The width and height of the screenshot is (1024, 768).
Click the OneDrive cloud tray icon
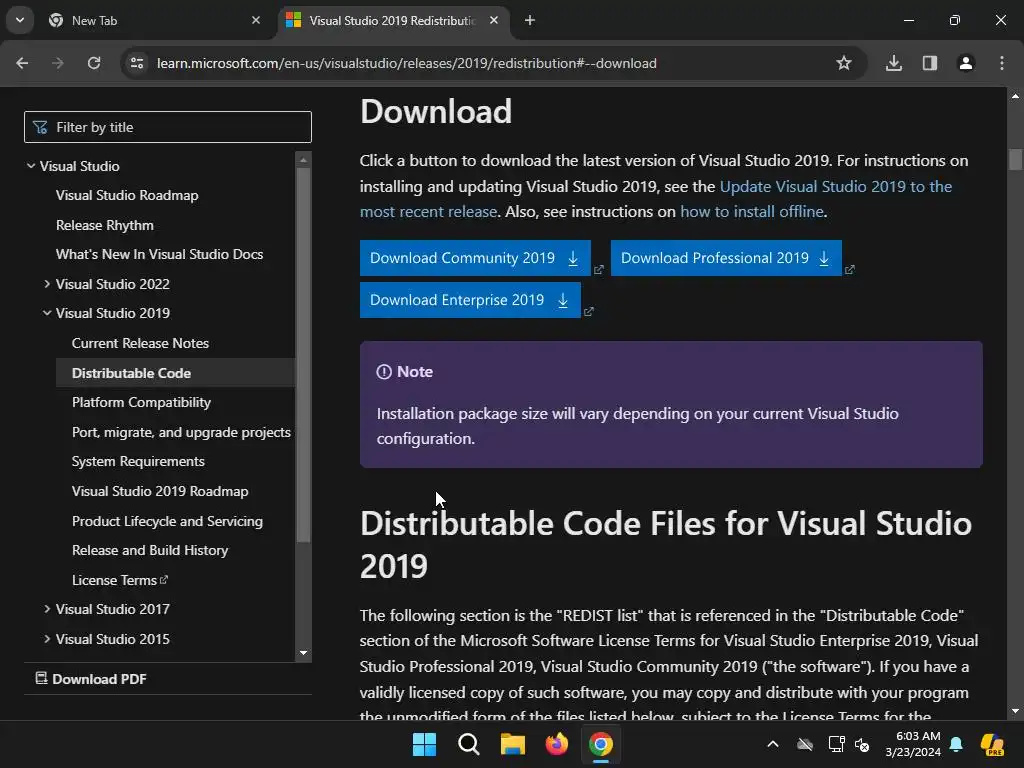pyautogui.click(x=805, y=744)
